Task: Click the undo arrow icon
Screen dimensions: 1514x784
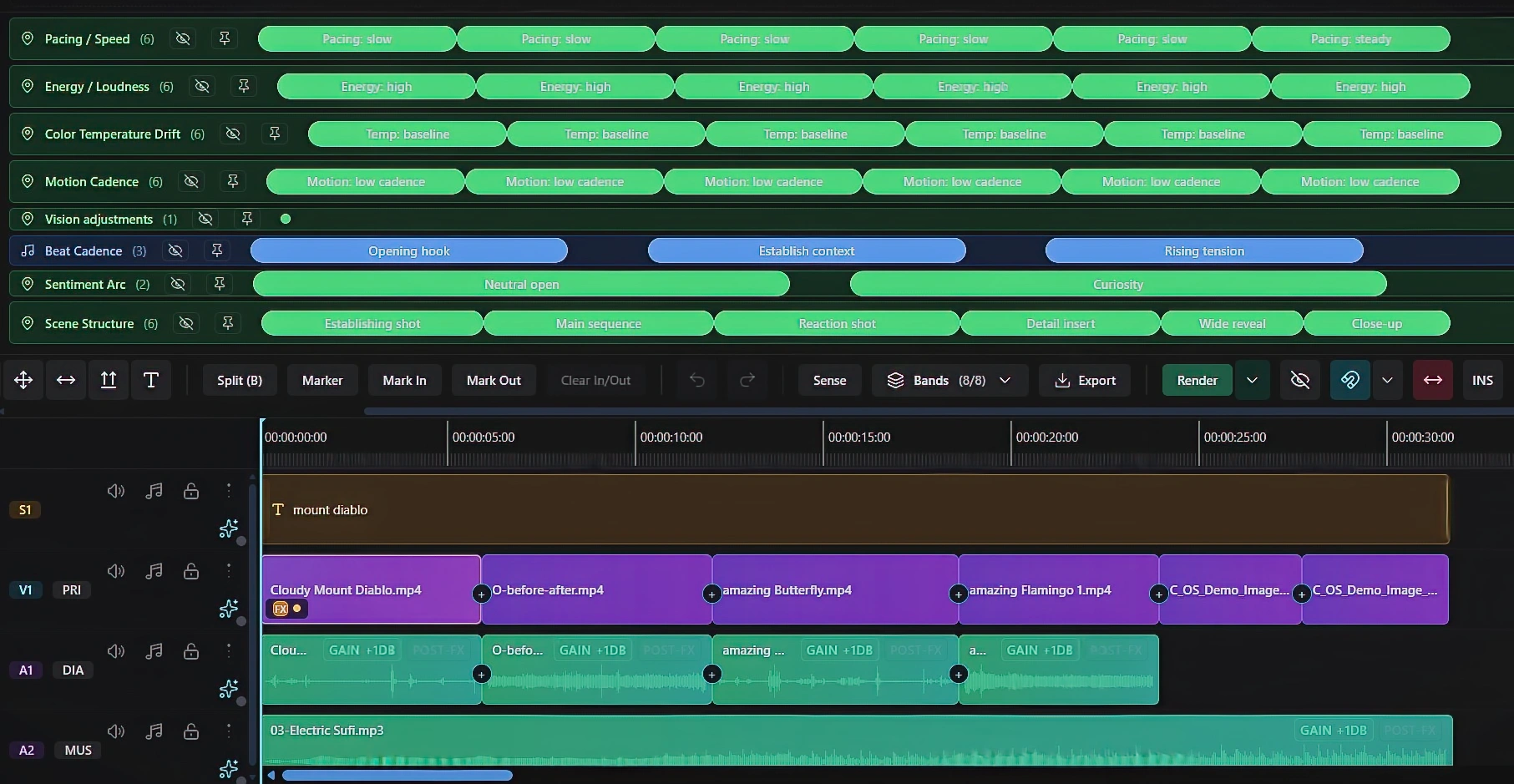Action: 696,381
